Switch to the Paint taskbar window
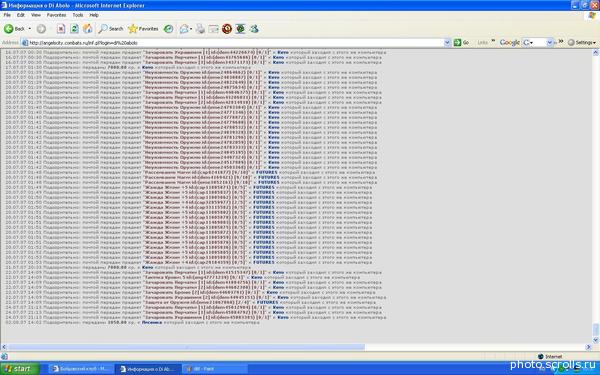600x375 pixels. pyautogui.click(x=214, y=369)
